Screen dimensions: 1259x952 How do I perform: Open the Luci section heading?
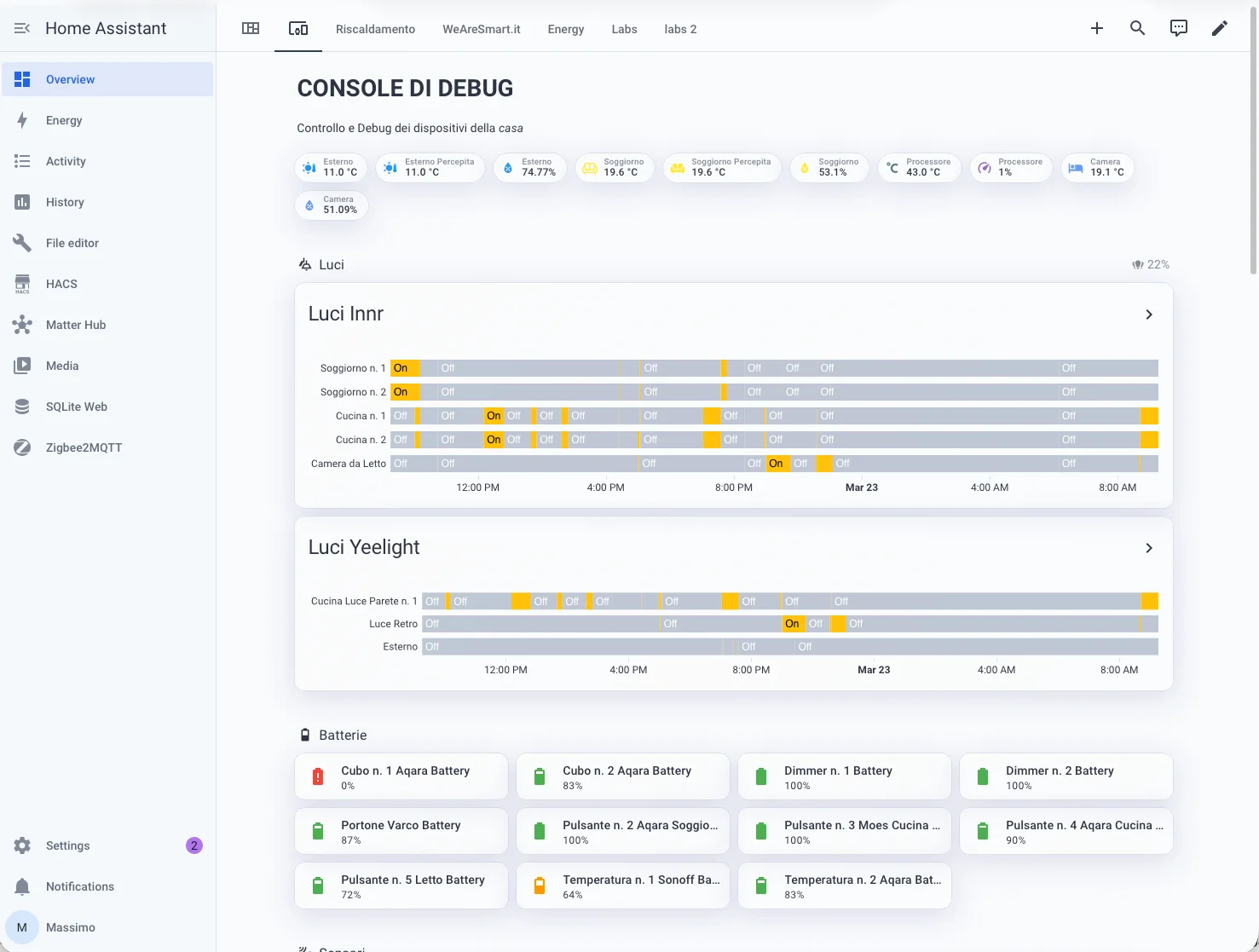(x=331, y=265)
